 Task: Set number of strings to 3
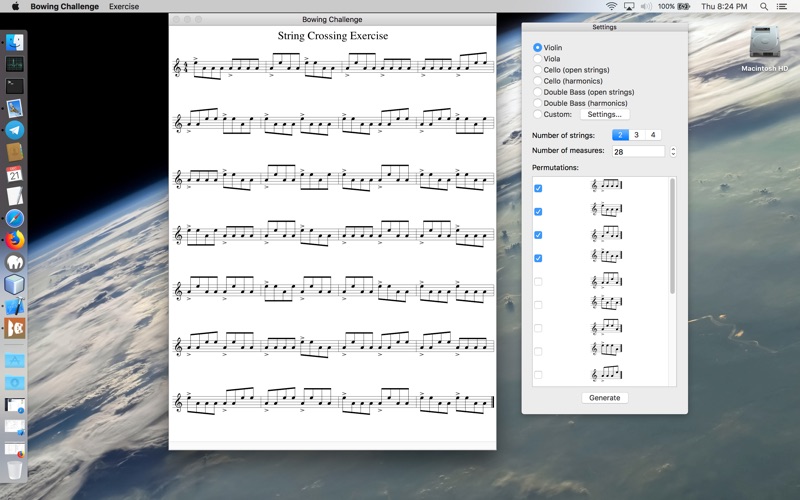(x=636, y=135)
